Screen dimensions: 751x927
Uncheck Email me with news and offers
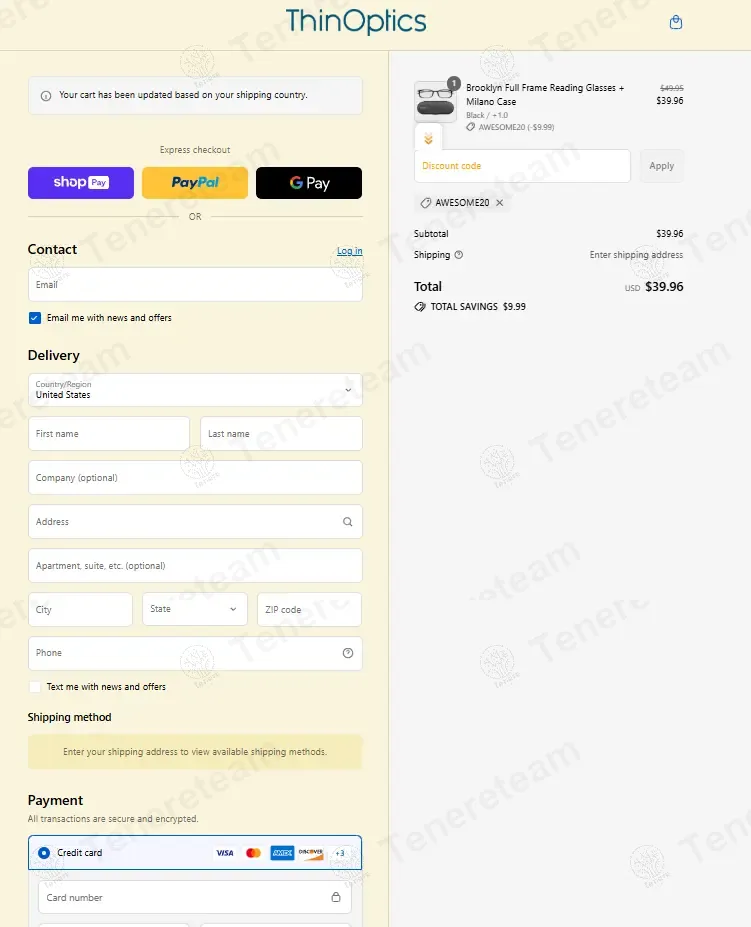pyautogui.click(x=35, y=318)
